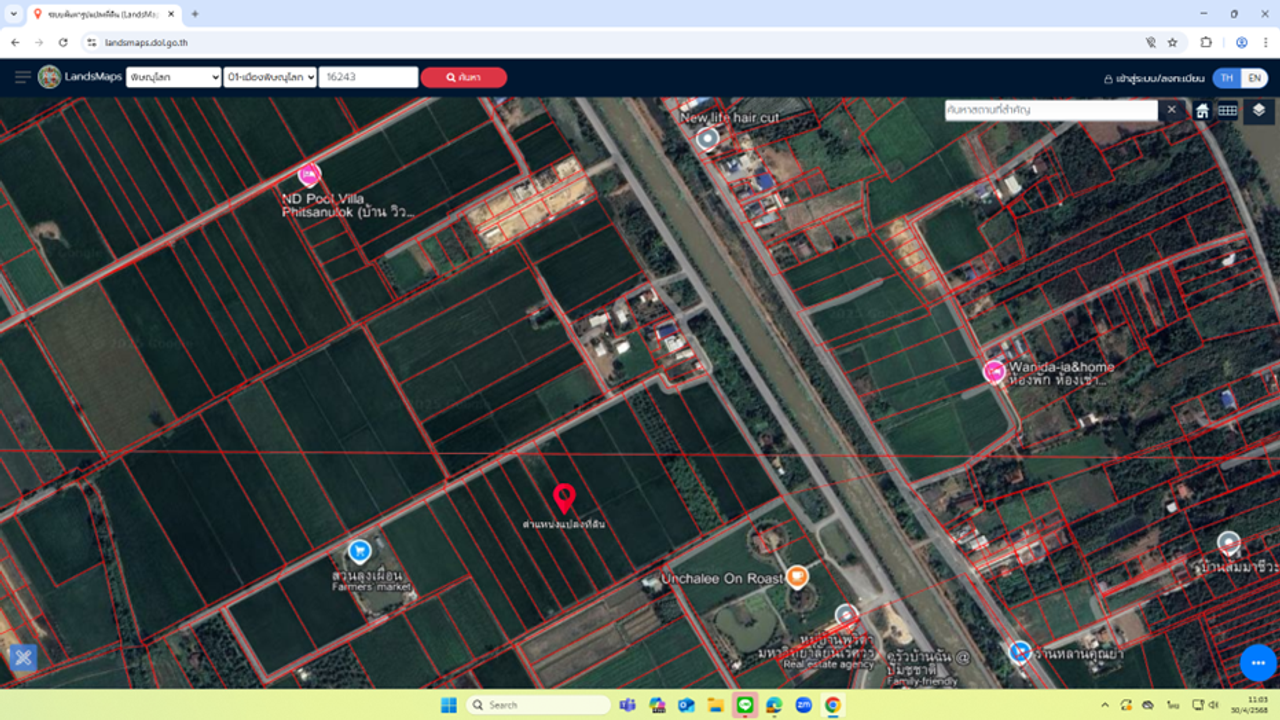The image size is (1280, 720).
Task: Open the measurement tools icon at bottom left
Action: [23, 657]
